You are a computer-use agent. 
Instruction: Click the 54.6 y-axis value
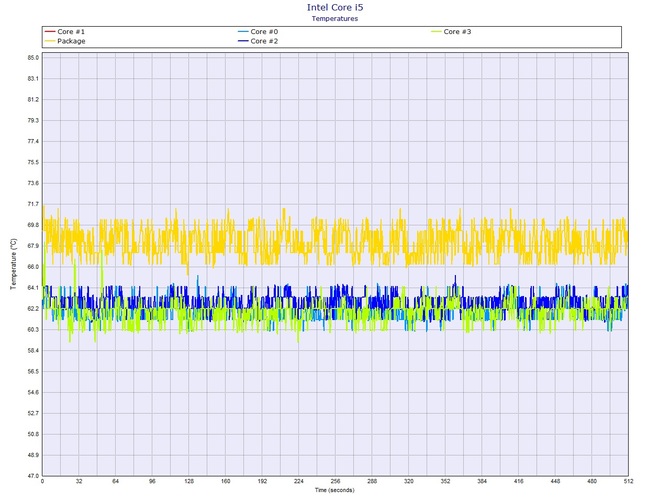[x=33, y=392]
